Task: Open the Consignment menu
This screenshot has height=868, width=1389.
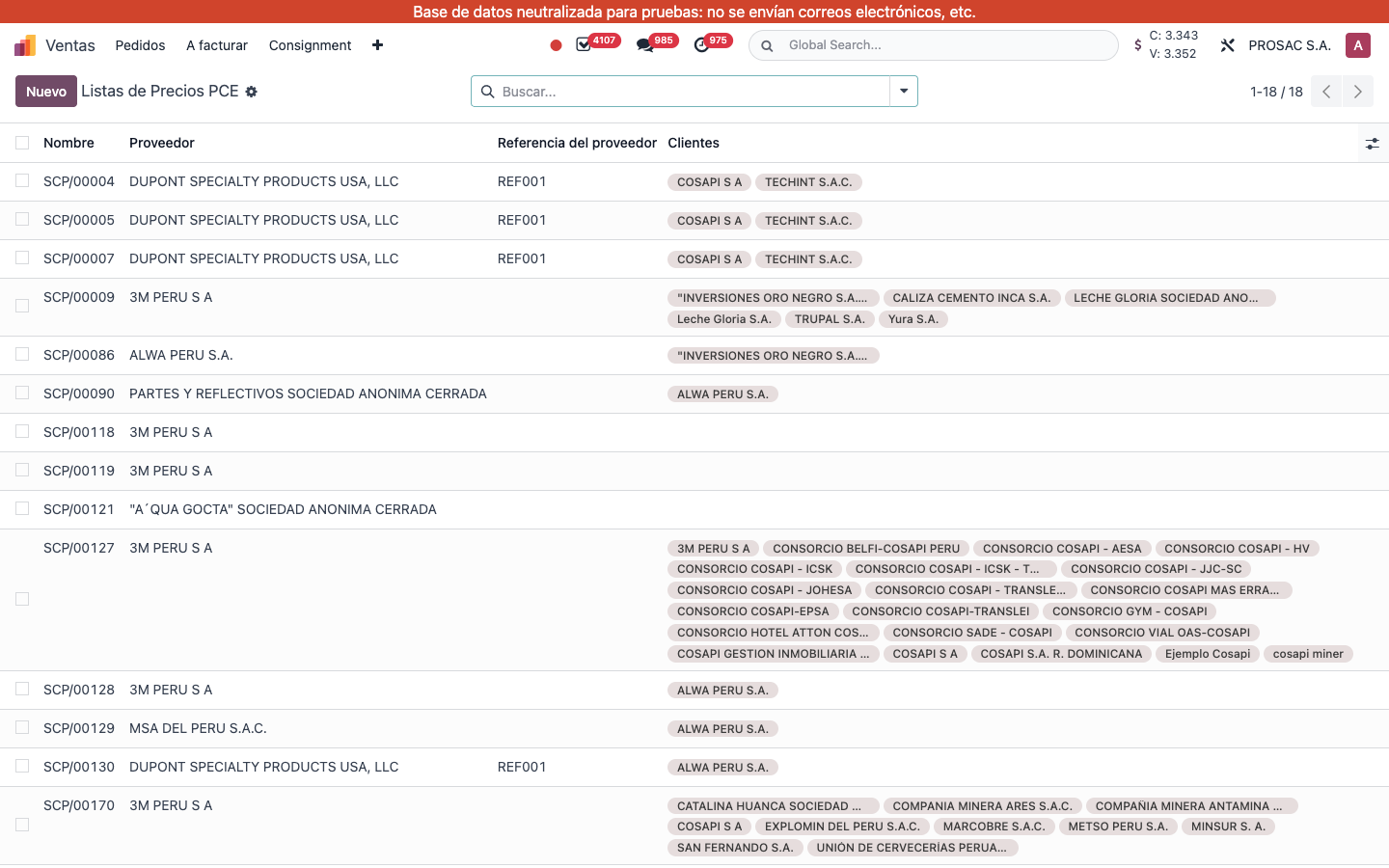Action: 310,45
